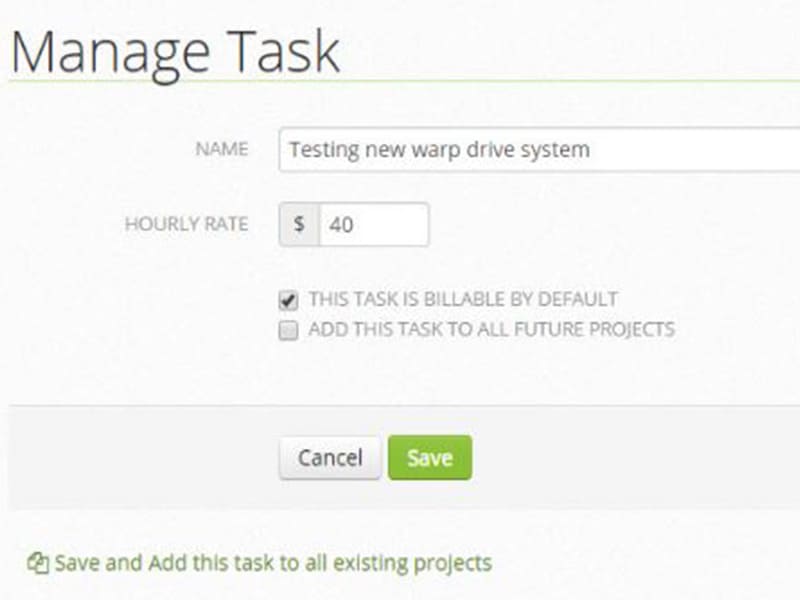Click the HOURLY RATE field label

click(186, 224)
